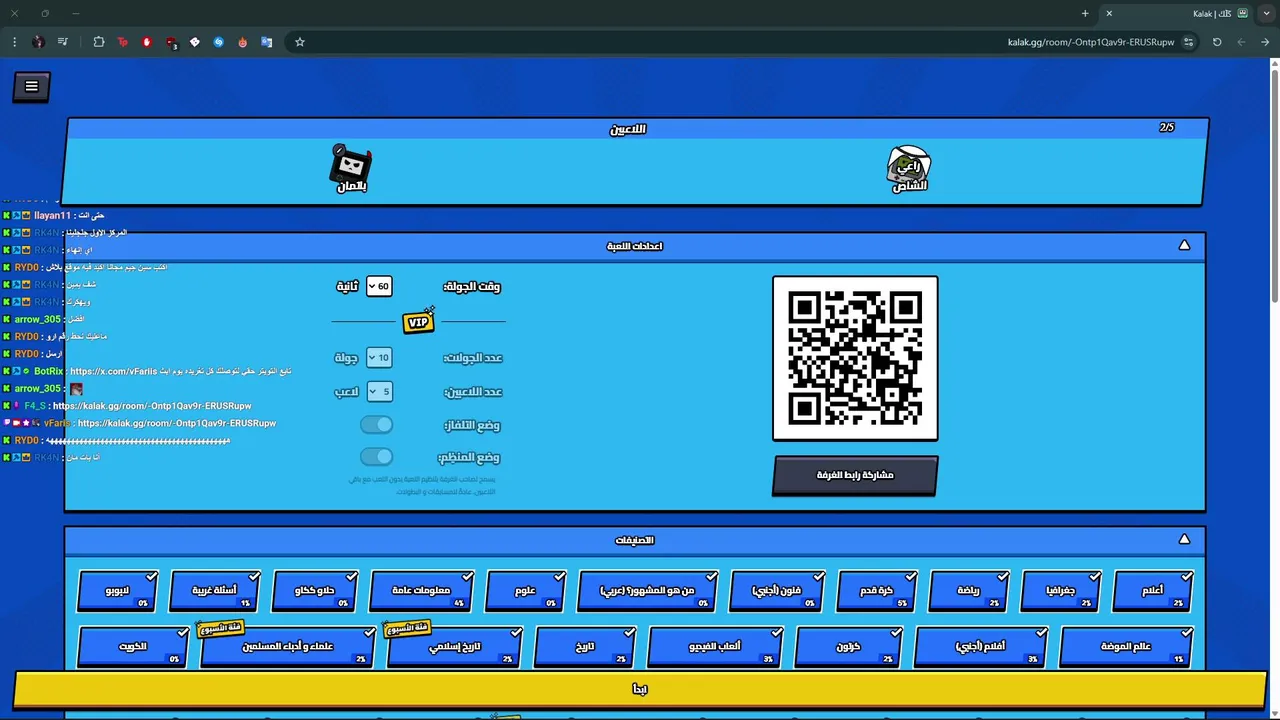Uncheck the تاريخ category
Screen dimensions: 1280x720
(585, 647)
